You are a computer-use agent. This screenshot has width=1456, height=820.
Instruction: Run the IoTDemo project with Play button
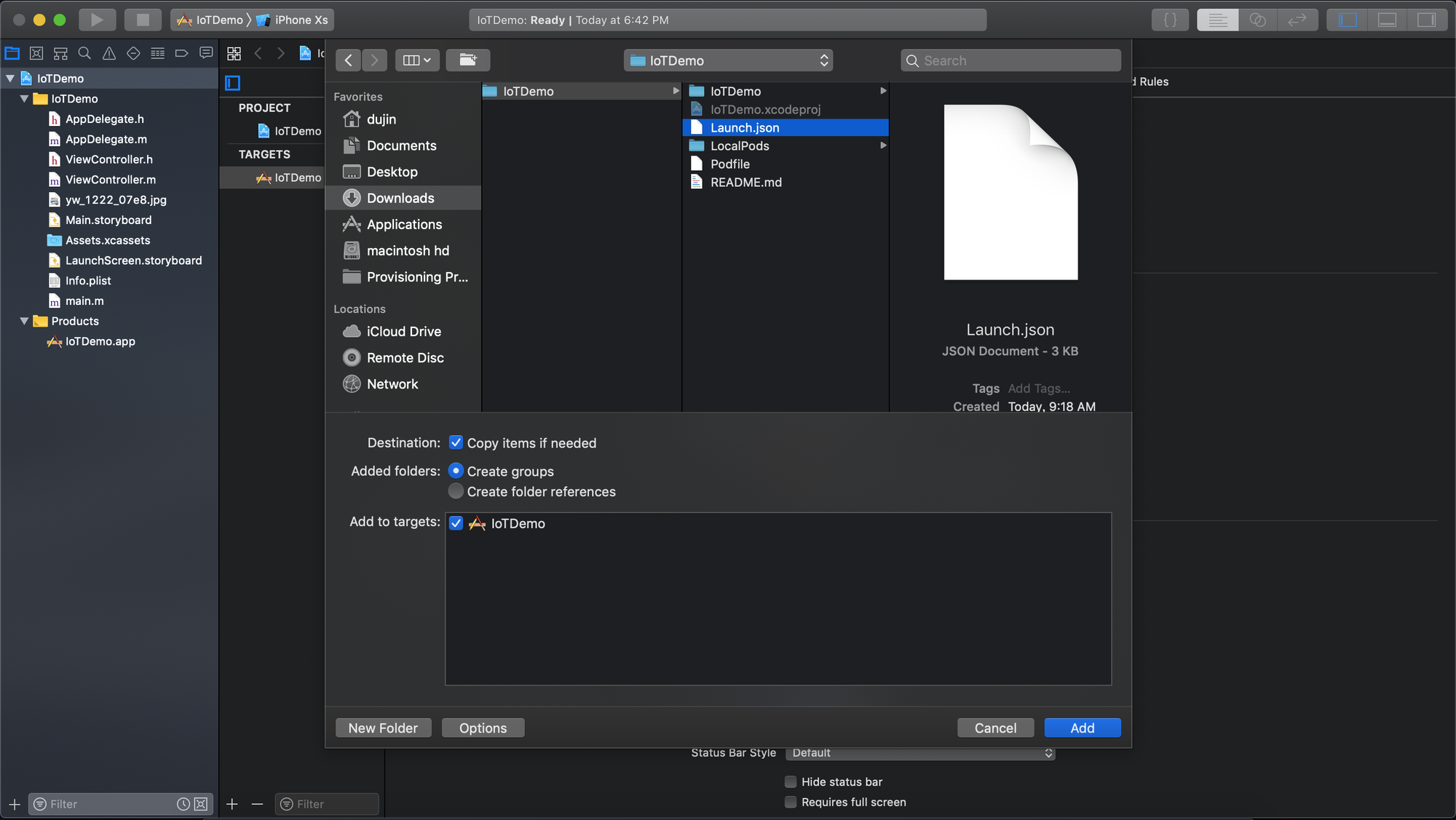[x=97, y=20]
